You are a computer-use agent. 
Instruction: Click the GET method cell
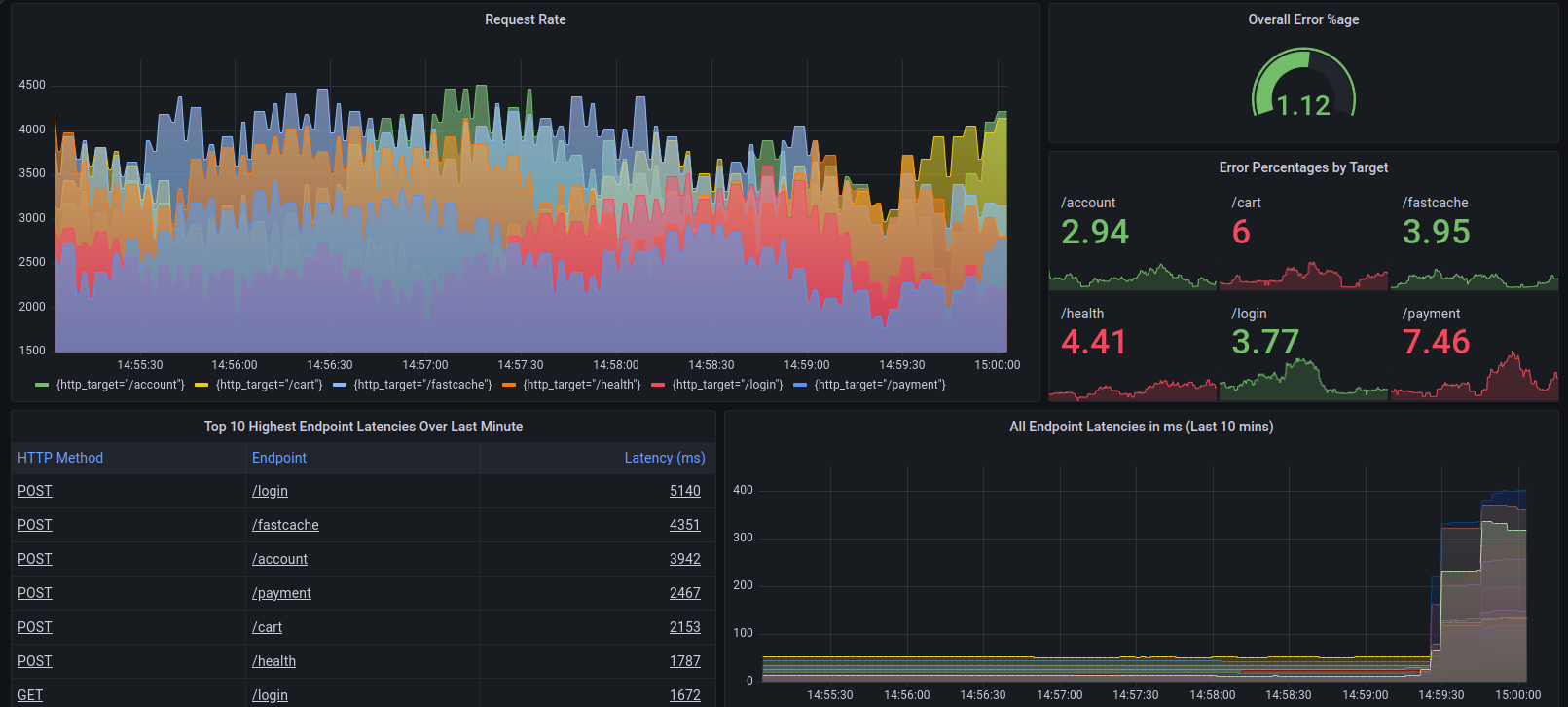coord(30,695)
